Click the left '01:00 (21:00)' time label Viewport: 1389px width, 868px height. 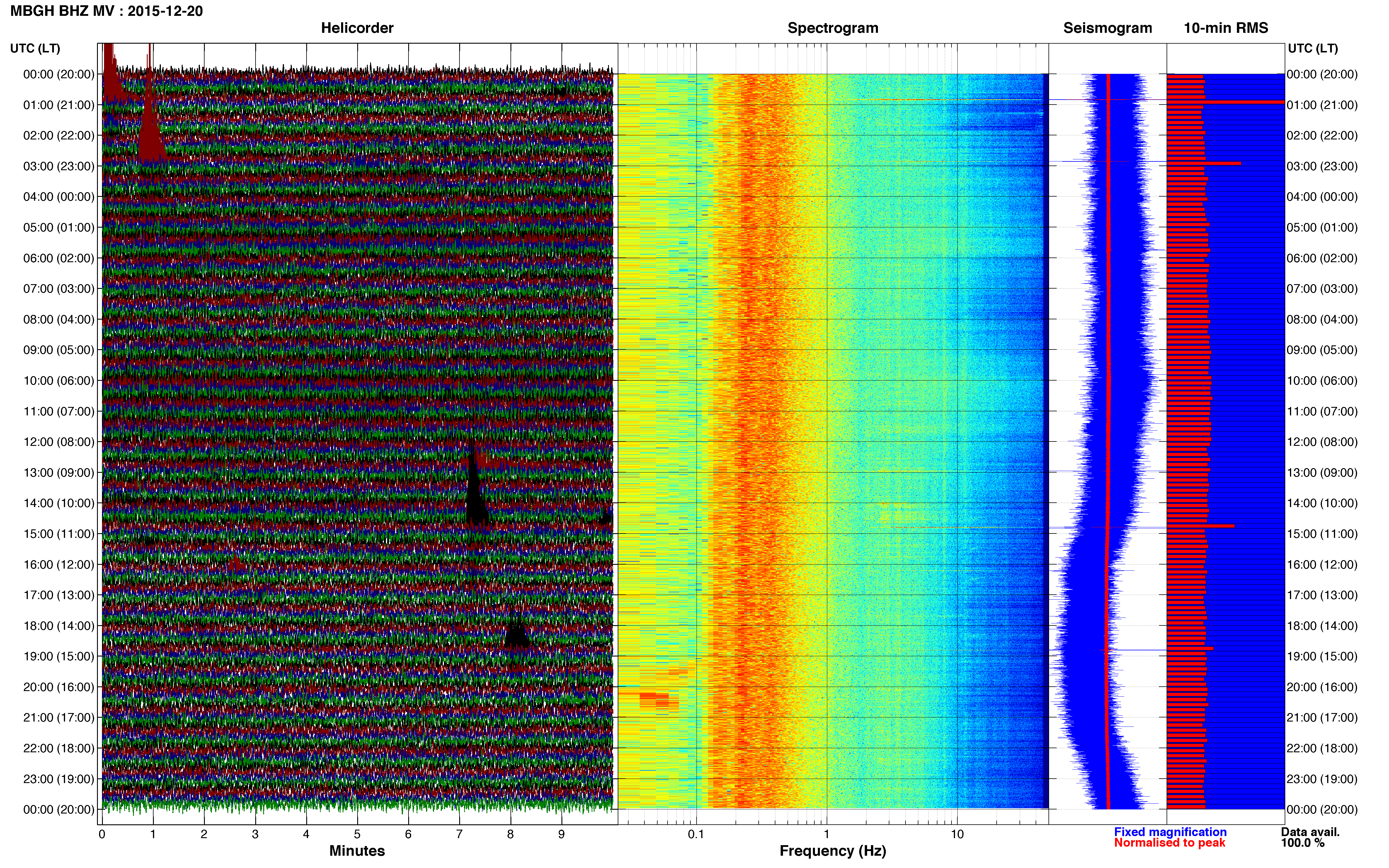click(x=59, y=105)
